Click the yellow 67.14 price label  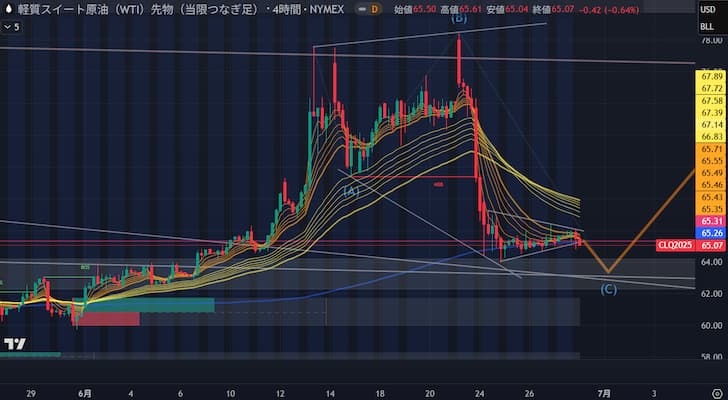click(x=712, y=124)
